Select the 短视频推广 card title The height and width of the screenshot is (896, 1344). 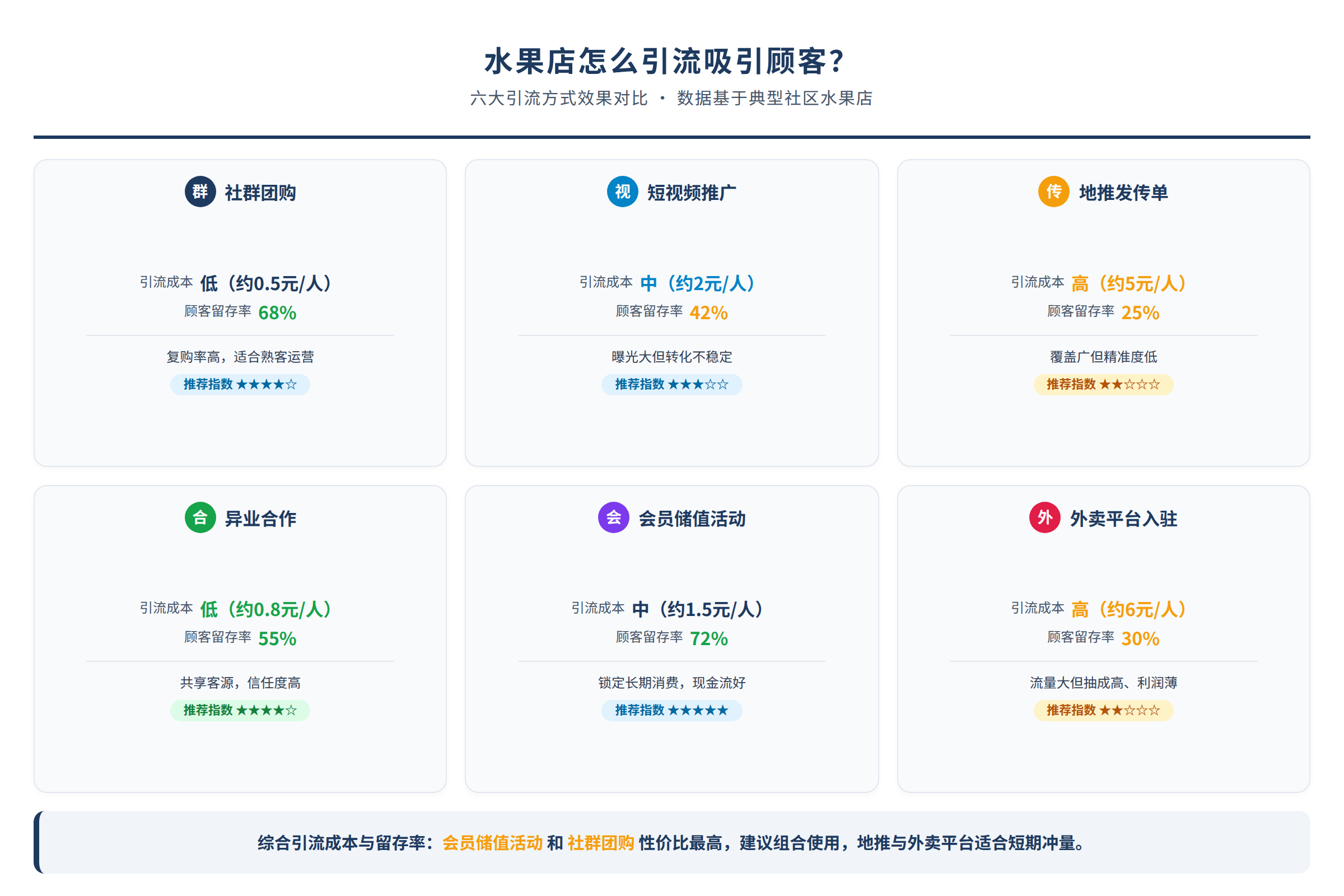pyautogui.click(x=692, y=193)
